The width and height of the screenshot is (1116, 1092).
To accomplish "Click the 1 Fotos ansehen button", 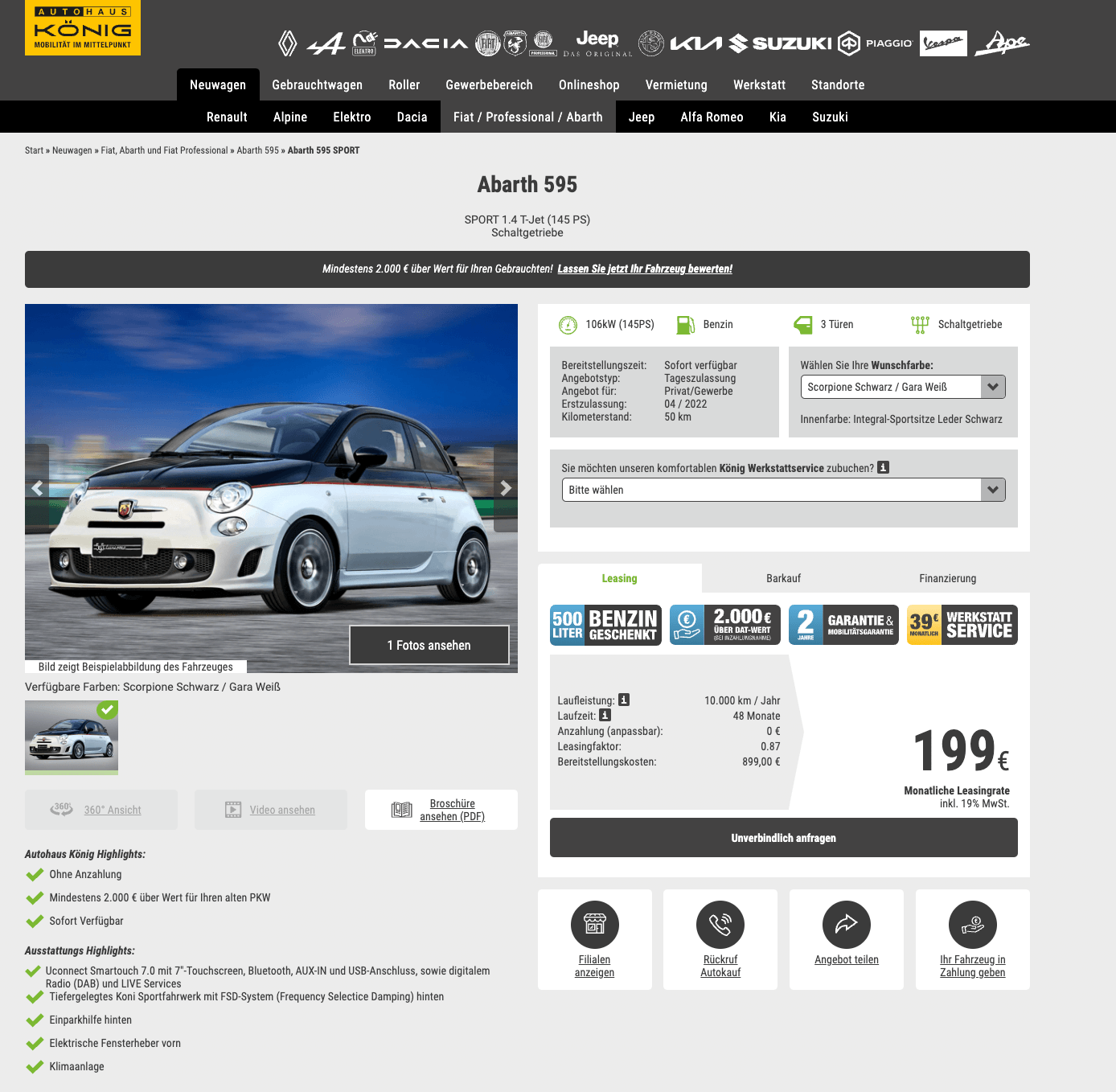I will [429, 645].
